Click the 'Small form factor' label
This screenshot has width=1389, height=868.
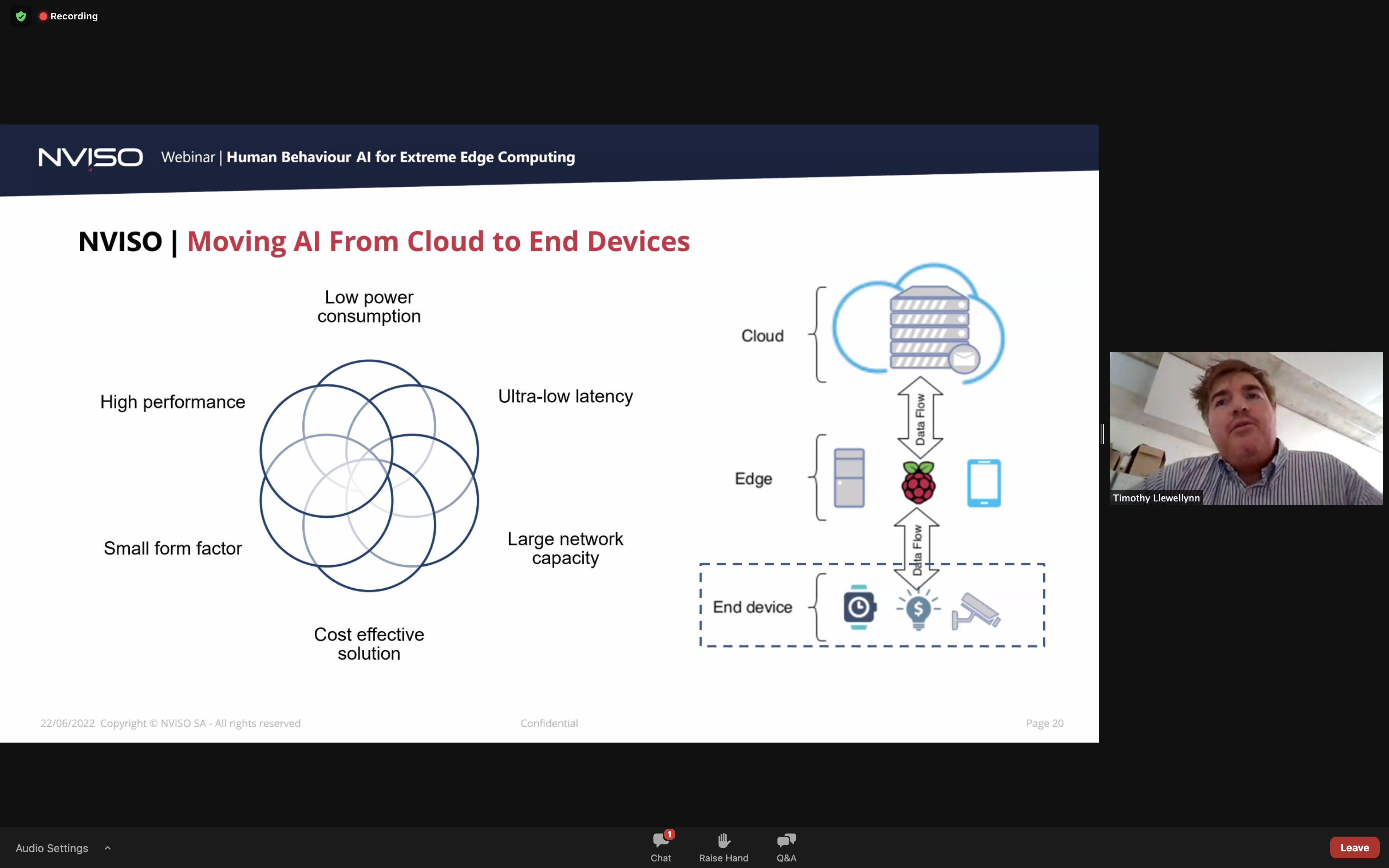[x=173, y=548]
